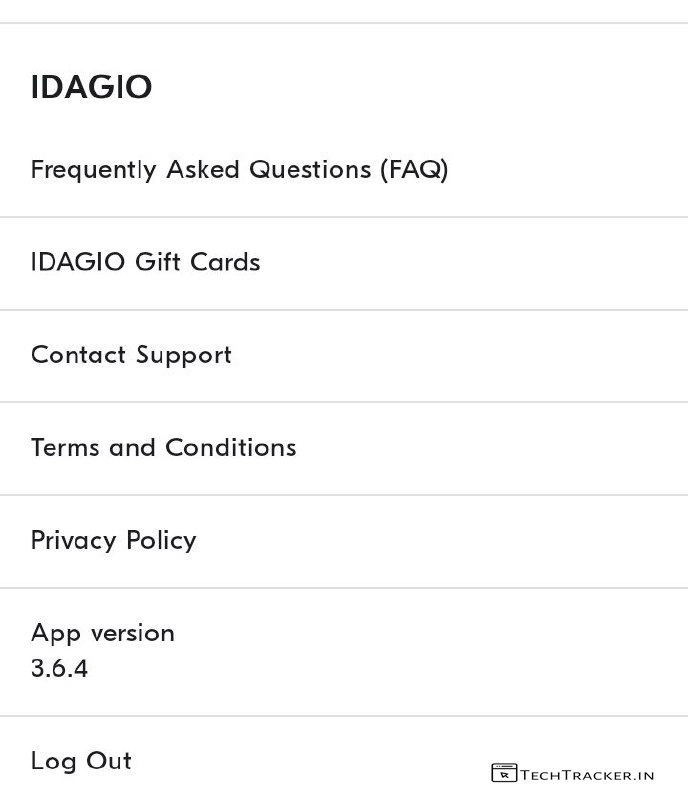The width and height of the screenshot is (688, 800).
Task: Tap the word FAQ in parentheses
Action: coord(414,170)
